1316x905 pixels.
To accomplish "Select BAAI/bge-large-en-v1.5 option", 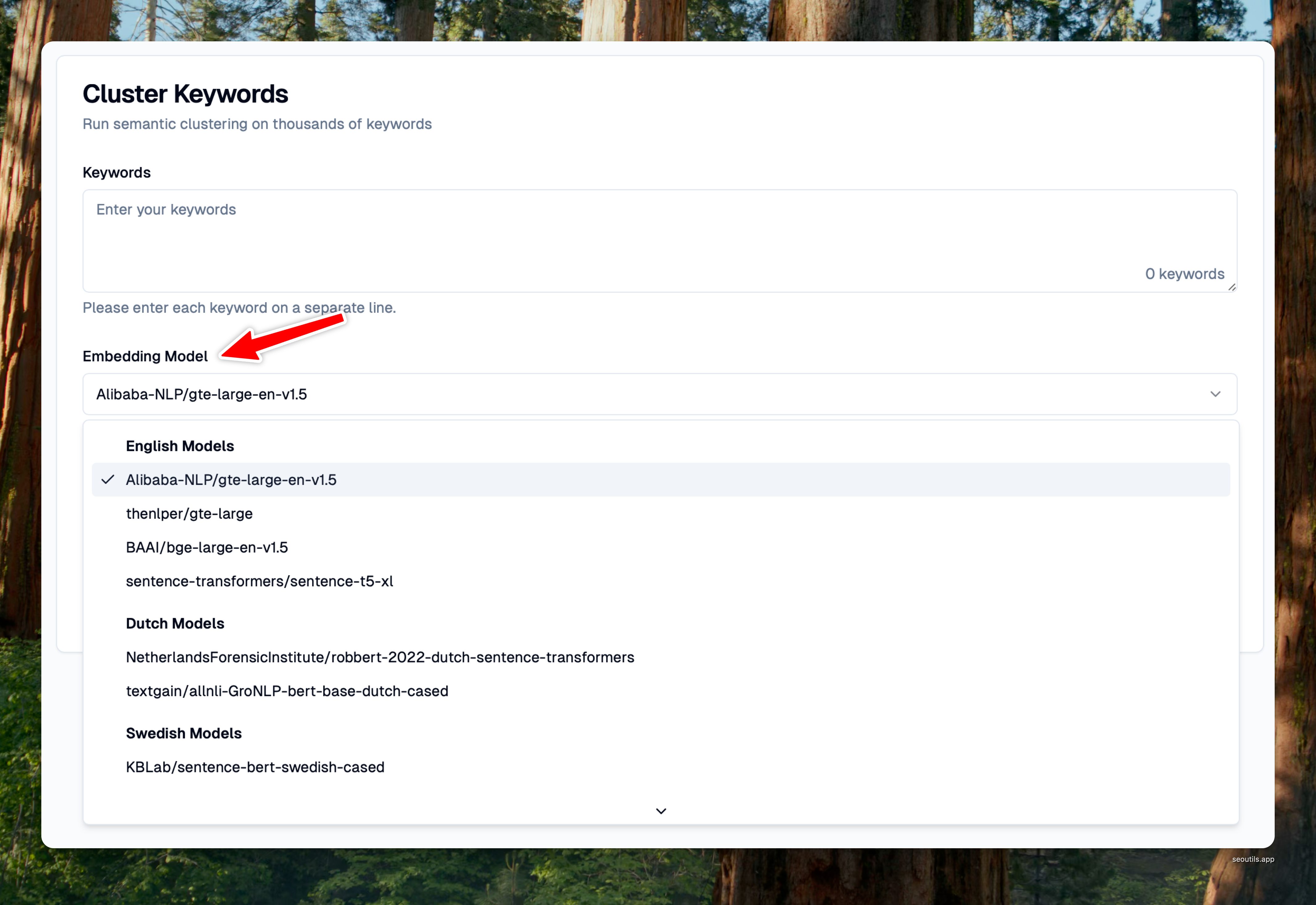I will click(661, 547).
